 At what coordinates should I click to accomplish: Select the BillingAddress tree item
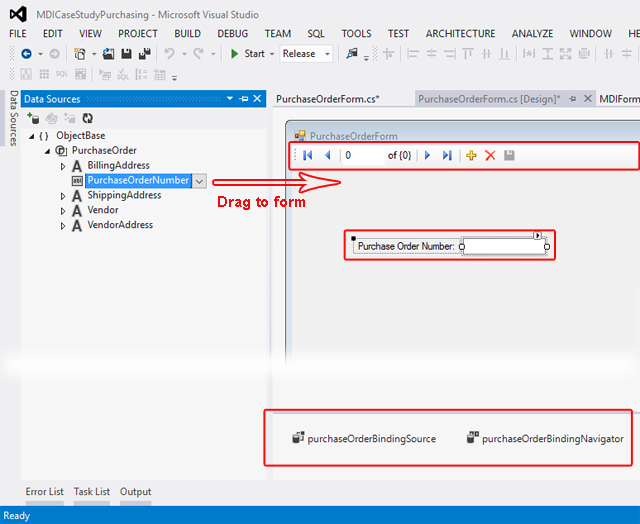pos(118,165)
